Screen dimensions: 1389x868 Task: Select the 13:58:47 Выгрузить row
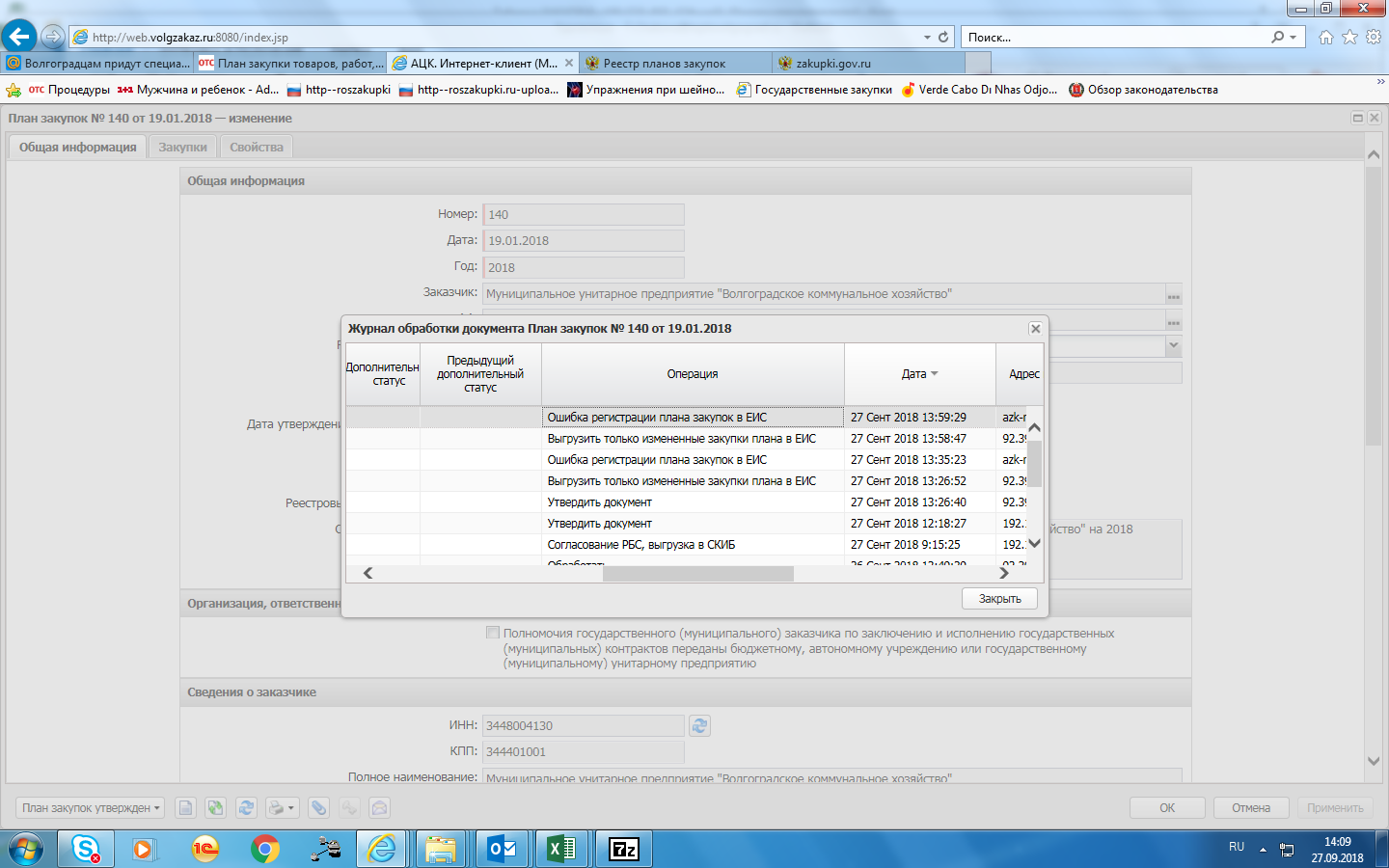coord(681,439)
